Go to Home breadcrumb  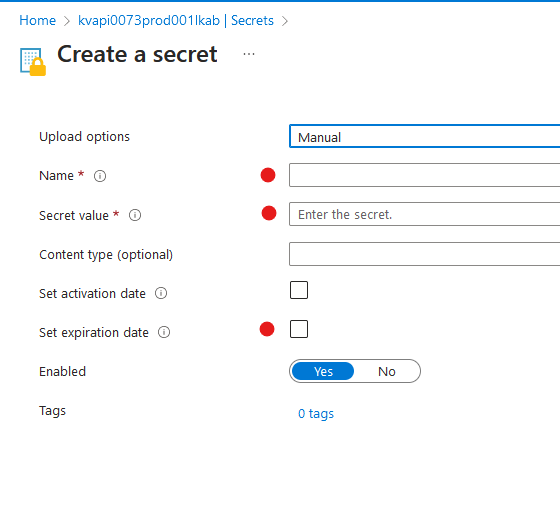point(38,20)
